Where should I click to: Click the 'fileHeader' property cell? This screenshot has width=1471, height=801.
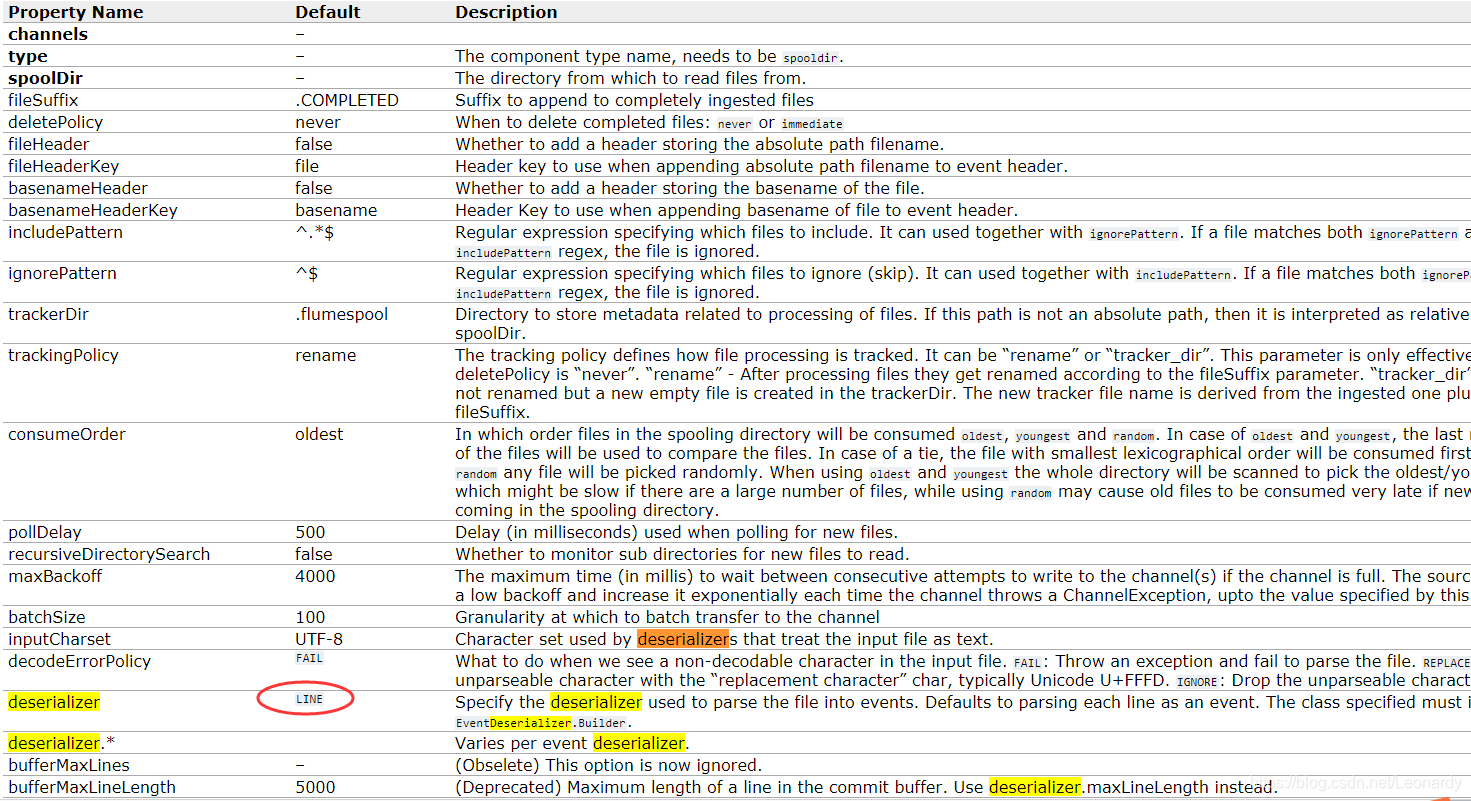(49, 144)
